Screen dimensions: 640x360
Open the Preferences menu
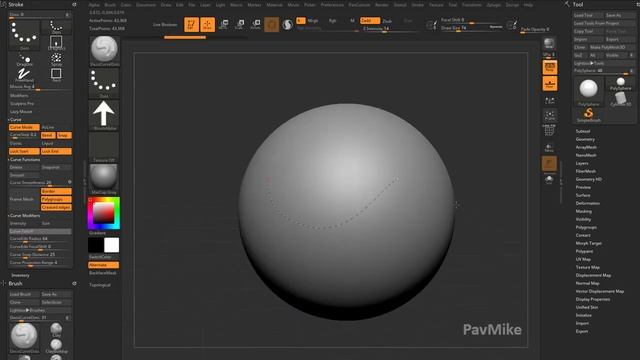(332, 5)
